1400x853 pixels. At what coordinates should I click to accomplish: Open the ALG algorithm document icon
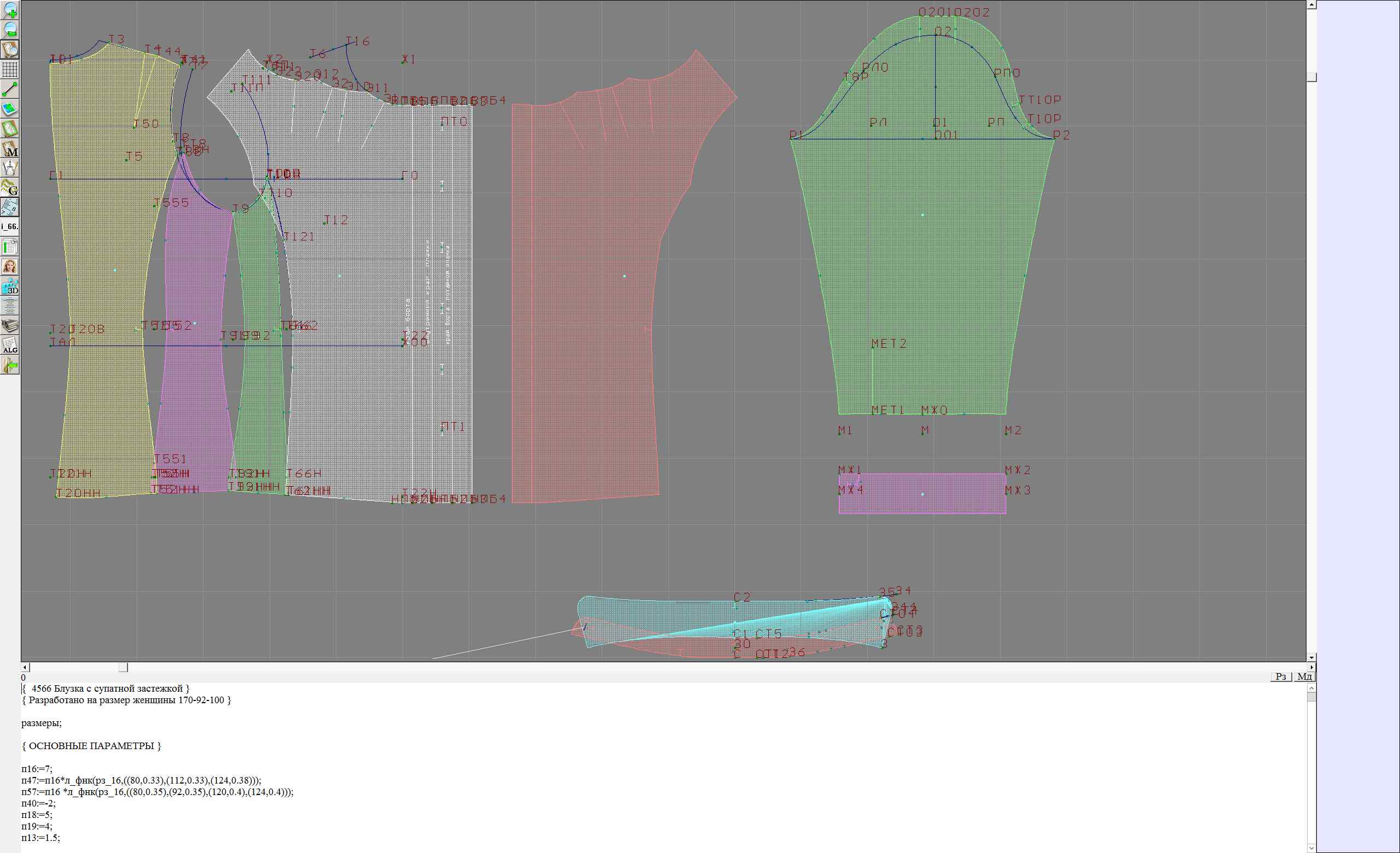tap(10, 345)
